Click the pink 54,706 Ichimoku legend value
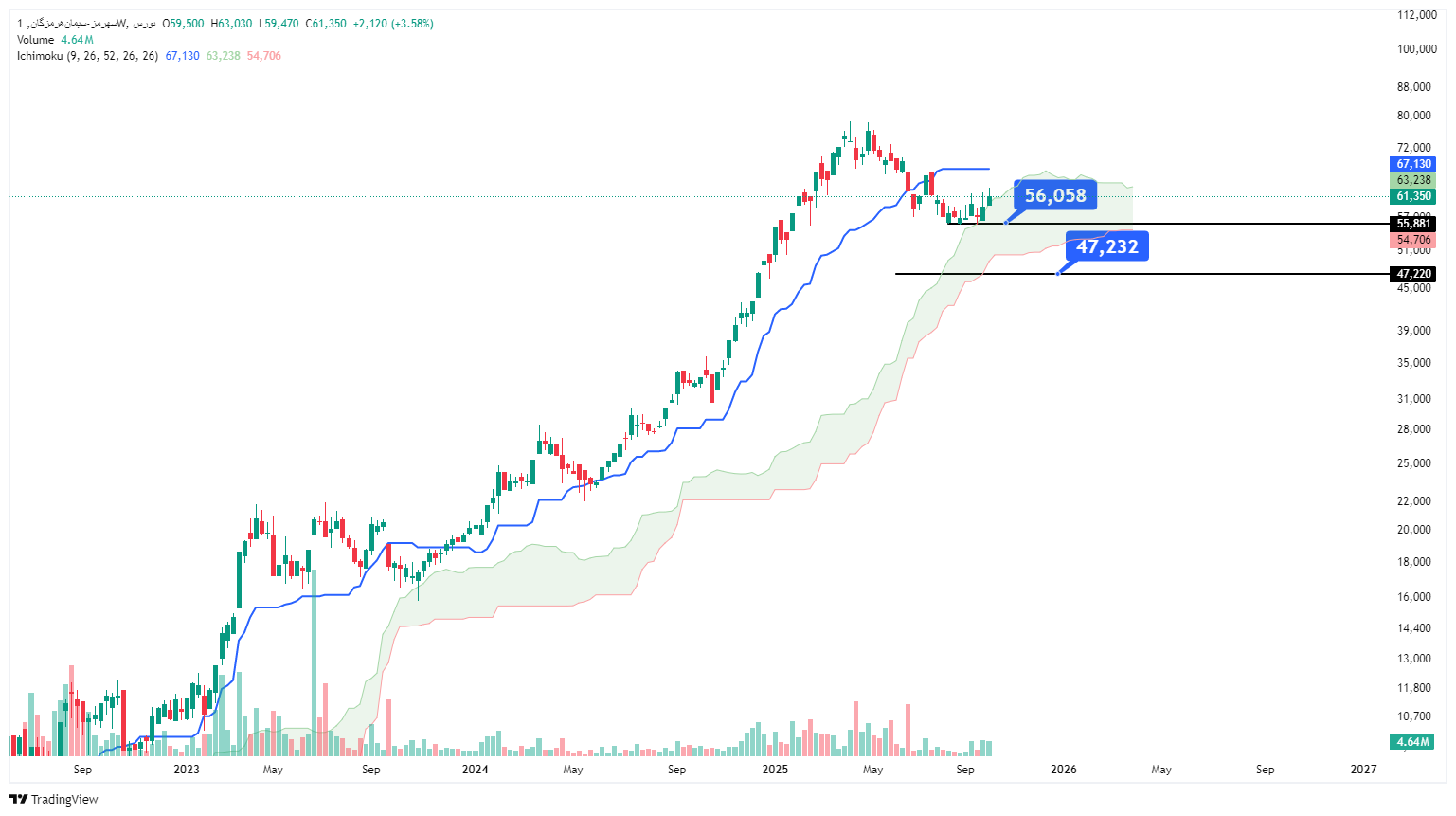This screenshot has width=1456, height=816. point(264,56)
